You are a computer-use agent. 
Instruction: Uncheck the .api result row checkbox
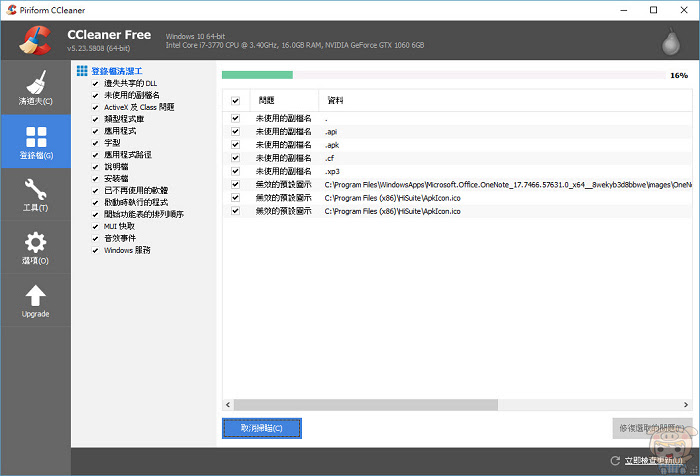(x=235, y=131)
